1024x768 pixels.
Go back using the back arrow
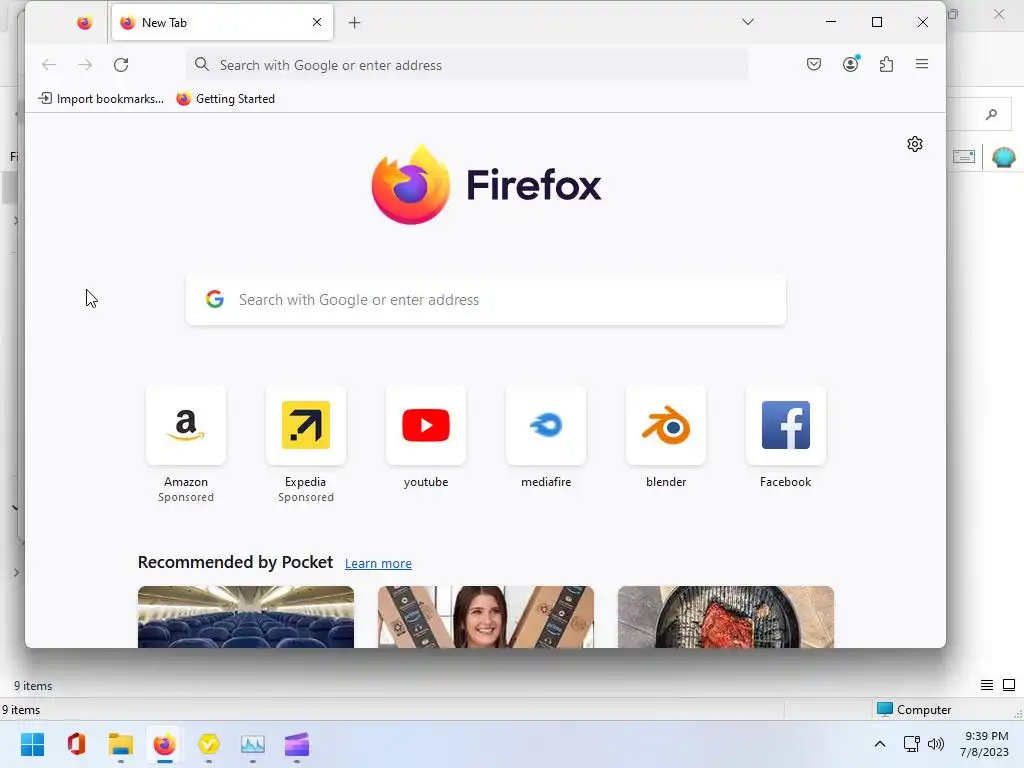49,65
